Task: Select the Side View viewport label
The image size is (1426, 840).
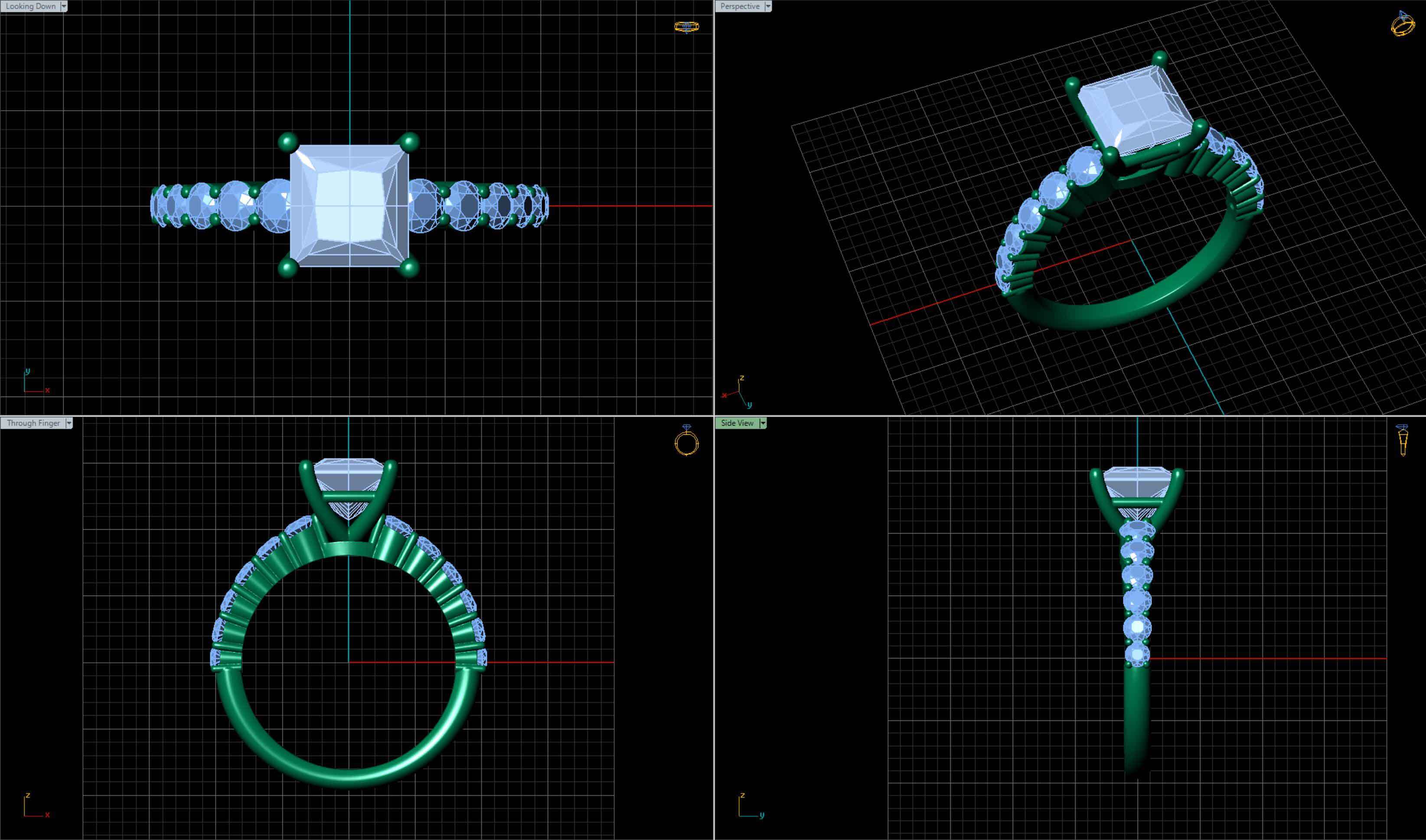Action: (x=737, y=423)
